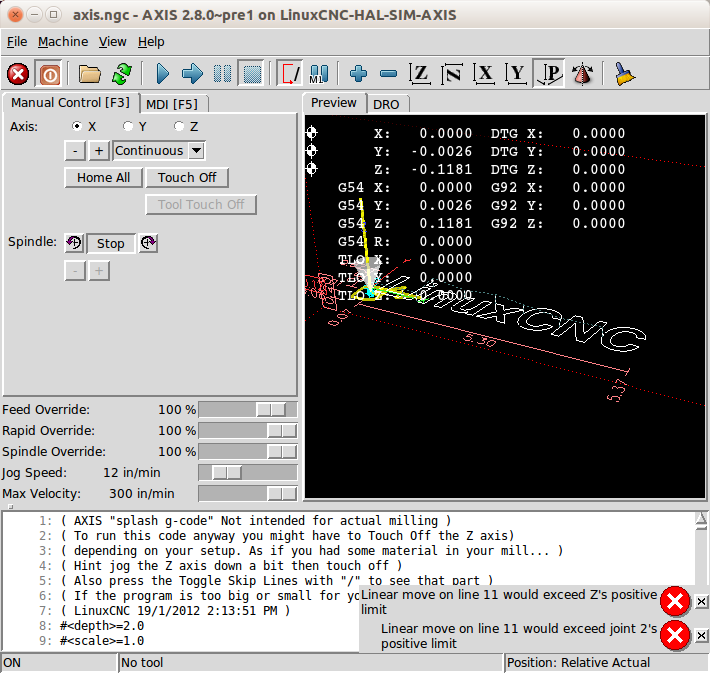
Task: Adjust the Max Velocity slider
Action: (248, 494)
